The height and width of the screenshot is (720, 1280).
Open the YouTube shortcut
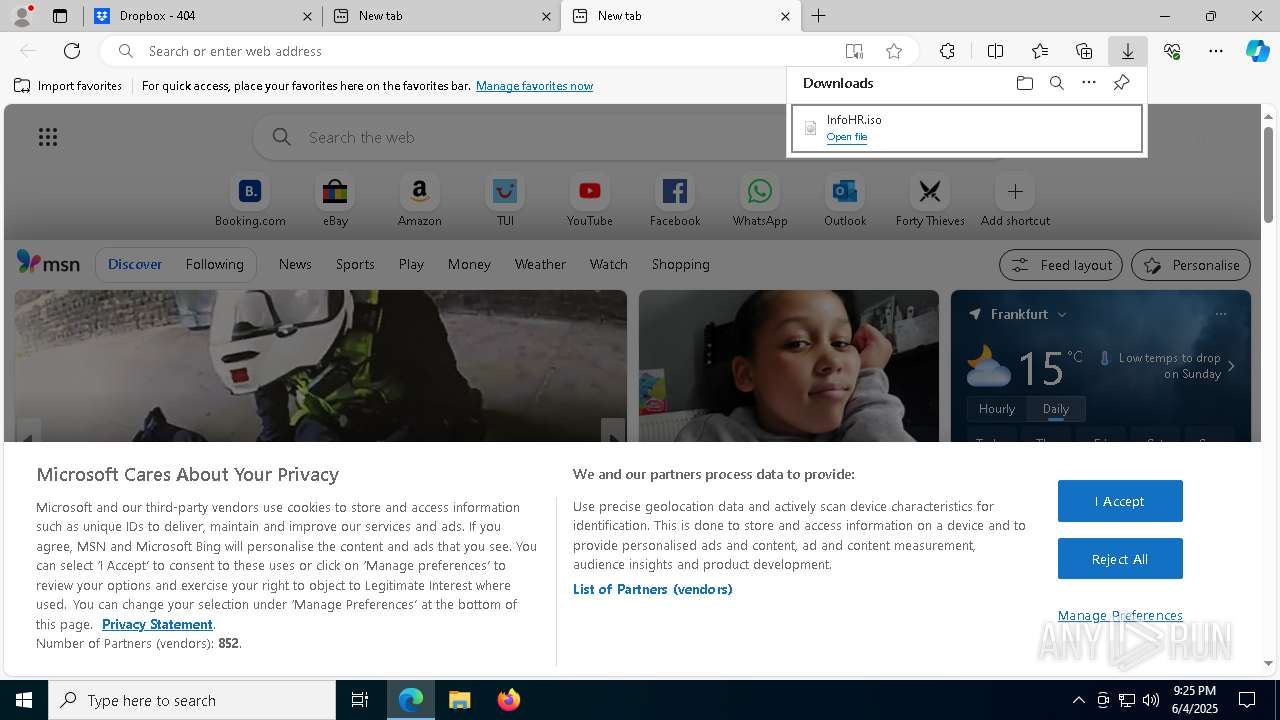pyautogui.click(x=590, y=200)
